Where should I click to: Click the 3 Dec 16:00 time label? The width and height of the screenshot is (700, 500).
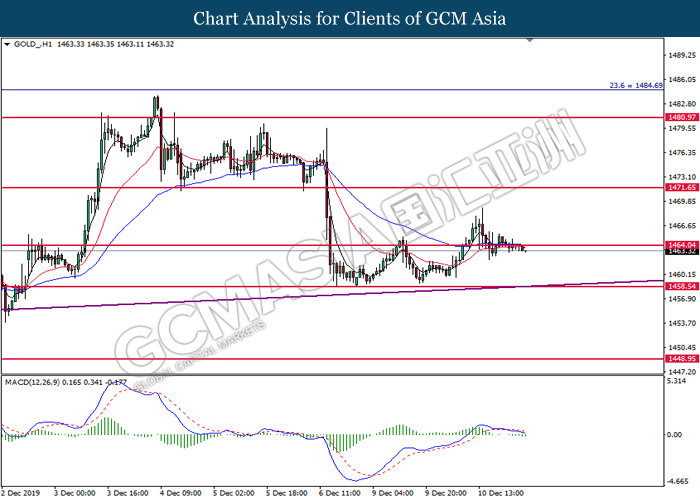point(128,493)
